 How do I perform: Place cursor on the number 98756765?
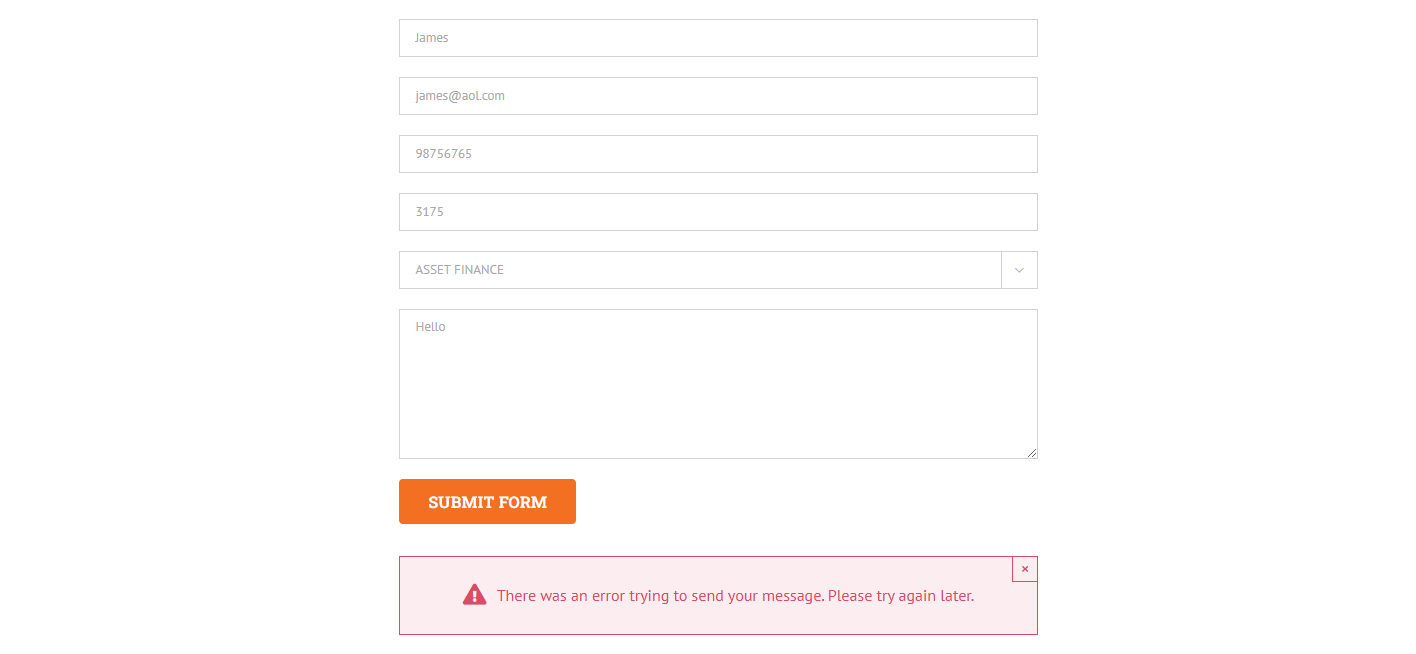pos(443,154)
